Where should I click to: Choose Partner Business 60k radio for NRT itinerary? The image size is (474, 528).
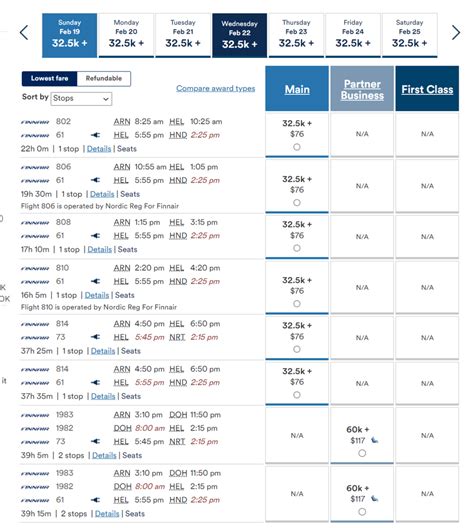(x=362, y=453)
